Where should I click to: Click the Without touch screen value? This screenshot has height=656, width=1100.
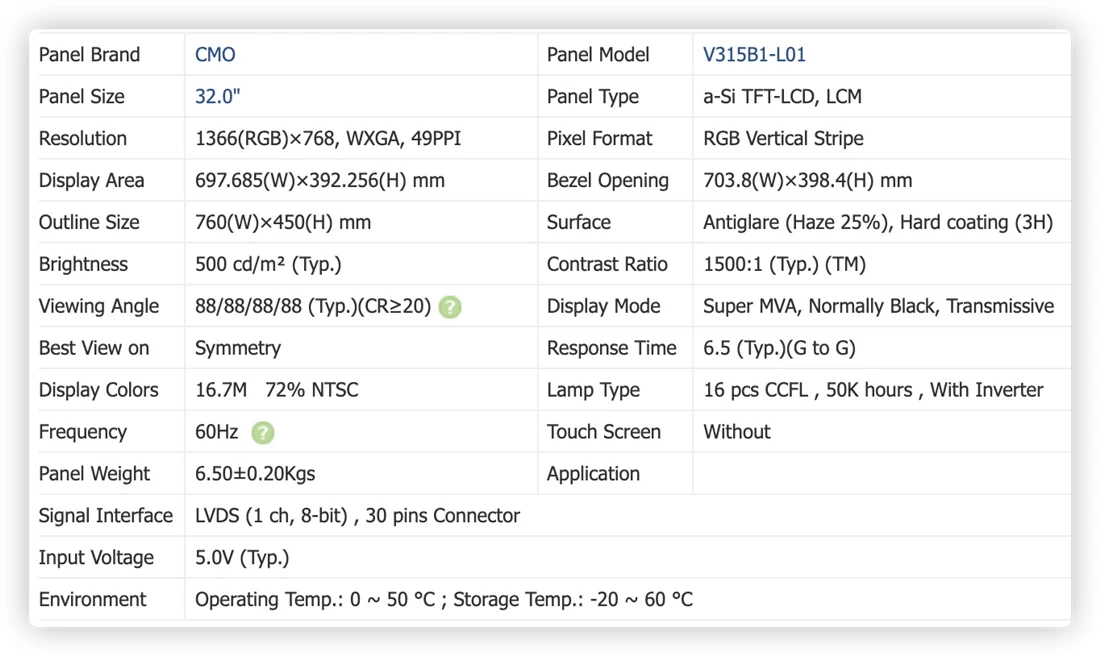click(737, 432)
